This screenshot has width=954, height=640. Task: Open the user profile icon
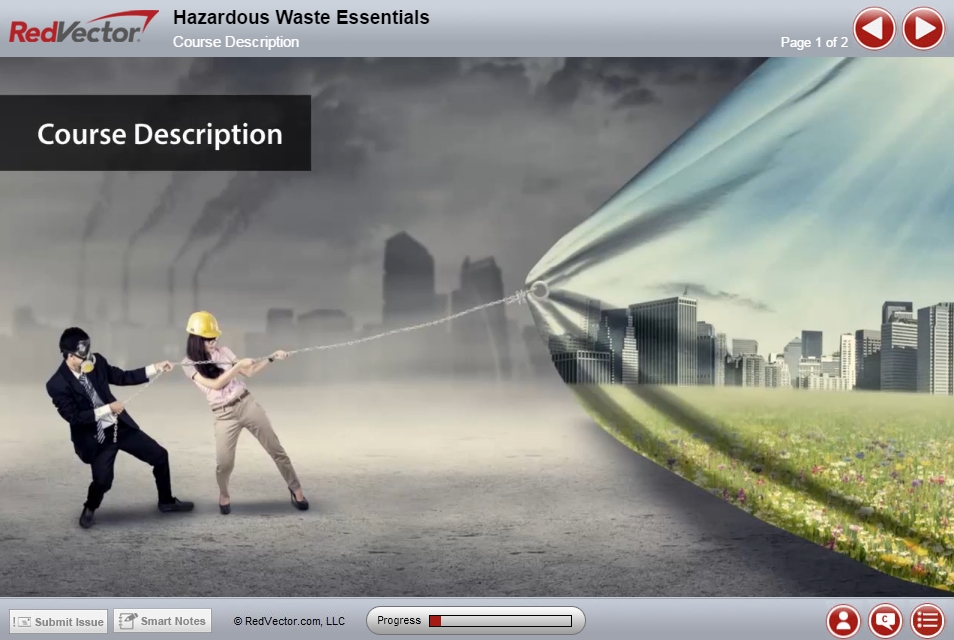(x=843, y=621)
